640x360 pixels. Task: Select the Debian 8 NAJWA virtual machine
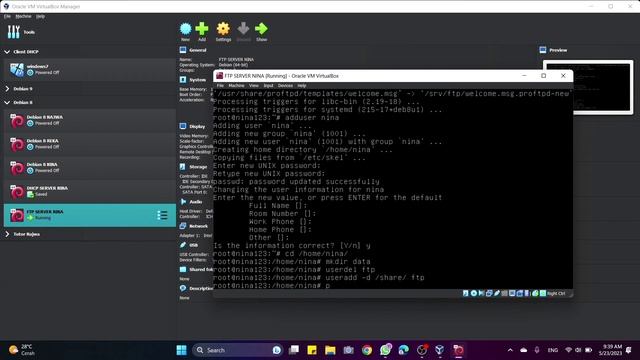coord(90,120)
